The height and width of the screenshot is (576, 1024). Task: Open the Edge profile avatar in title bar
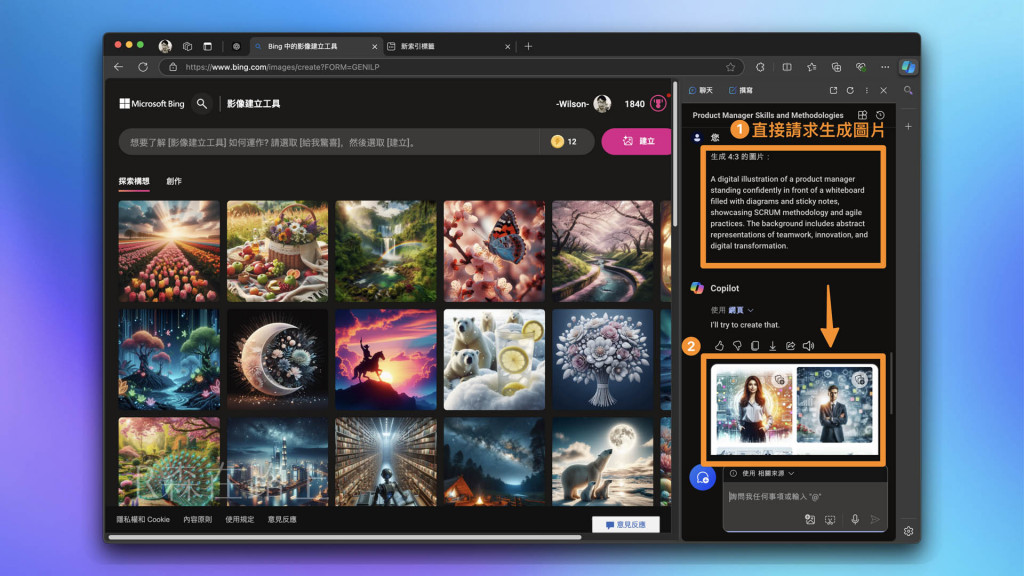pyautogui.click(x=165, y=46)
